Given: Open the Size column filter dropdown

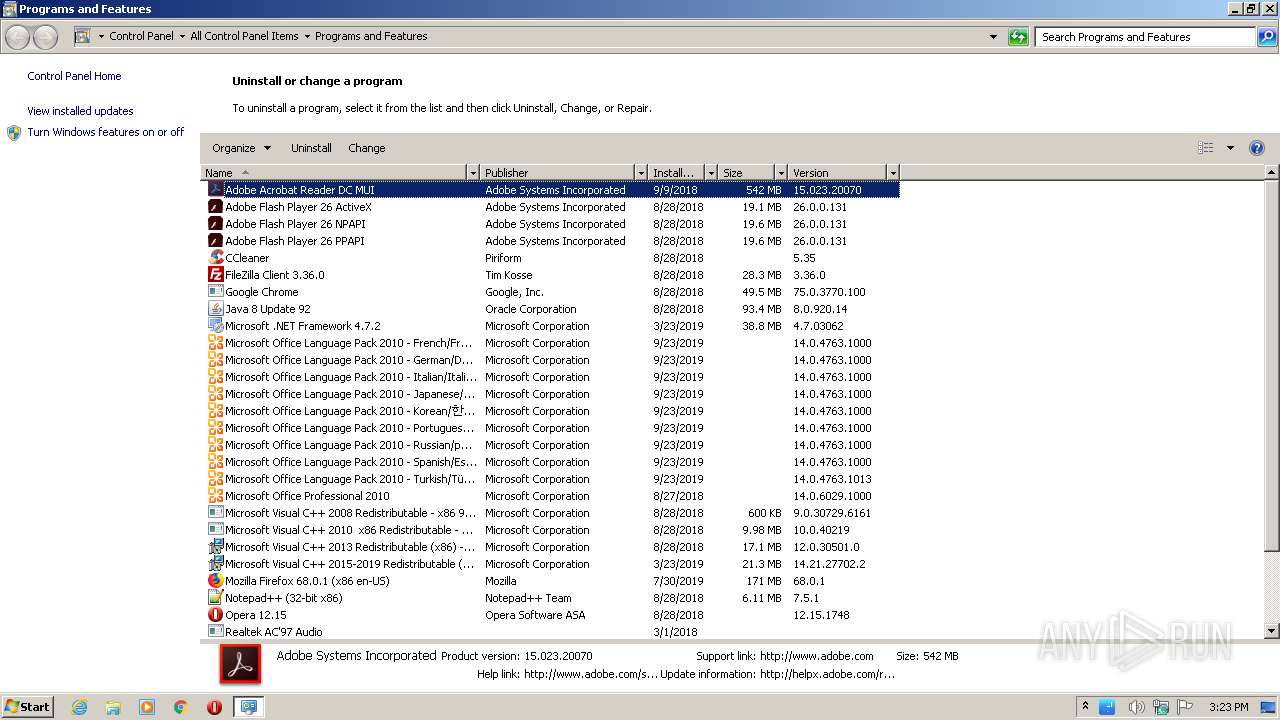Looking at the screenshot, I should [x=780, y=173].
